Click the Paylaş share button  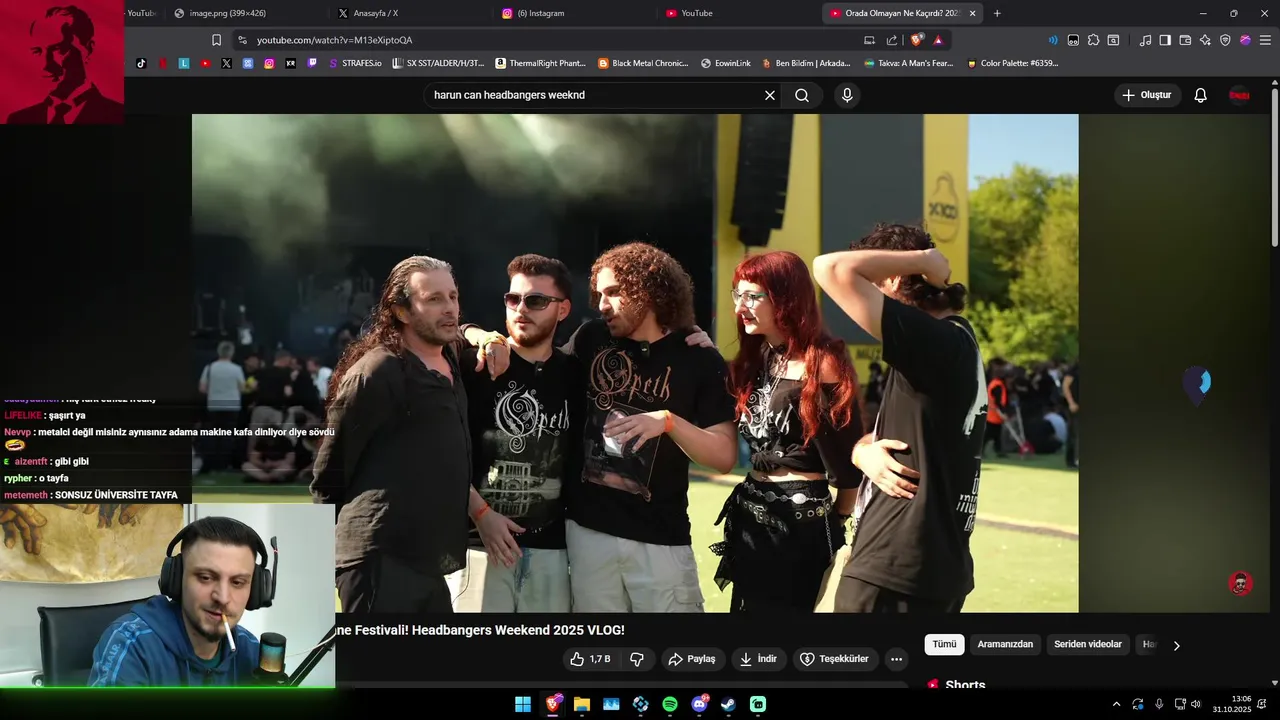point(692,659)
